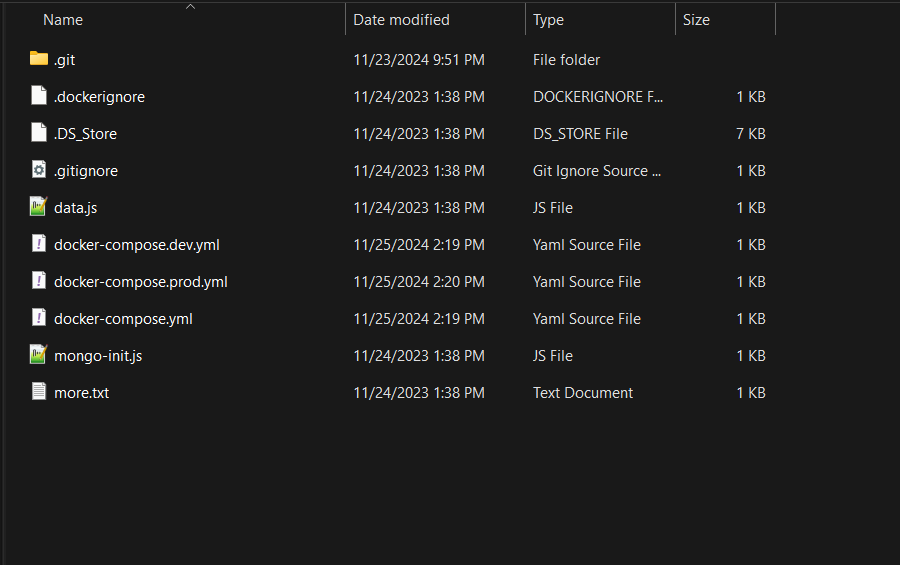Sort by the Type column header
This screenshot has width=900, height=565.
tap(548, 20)
